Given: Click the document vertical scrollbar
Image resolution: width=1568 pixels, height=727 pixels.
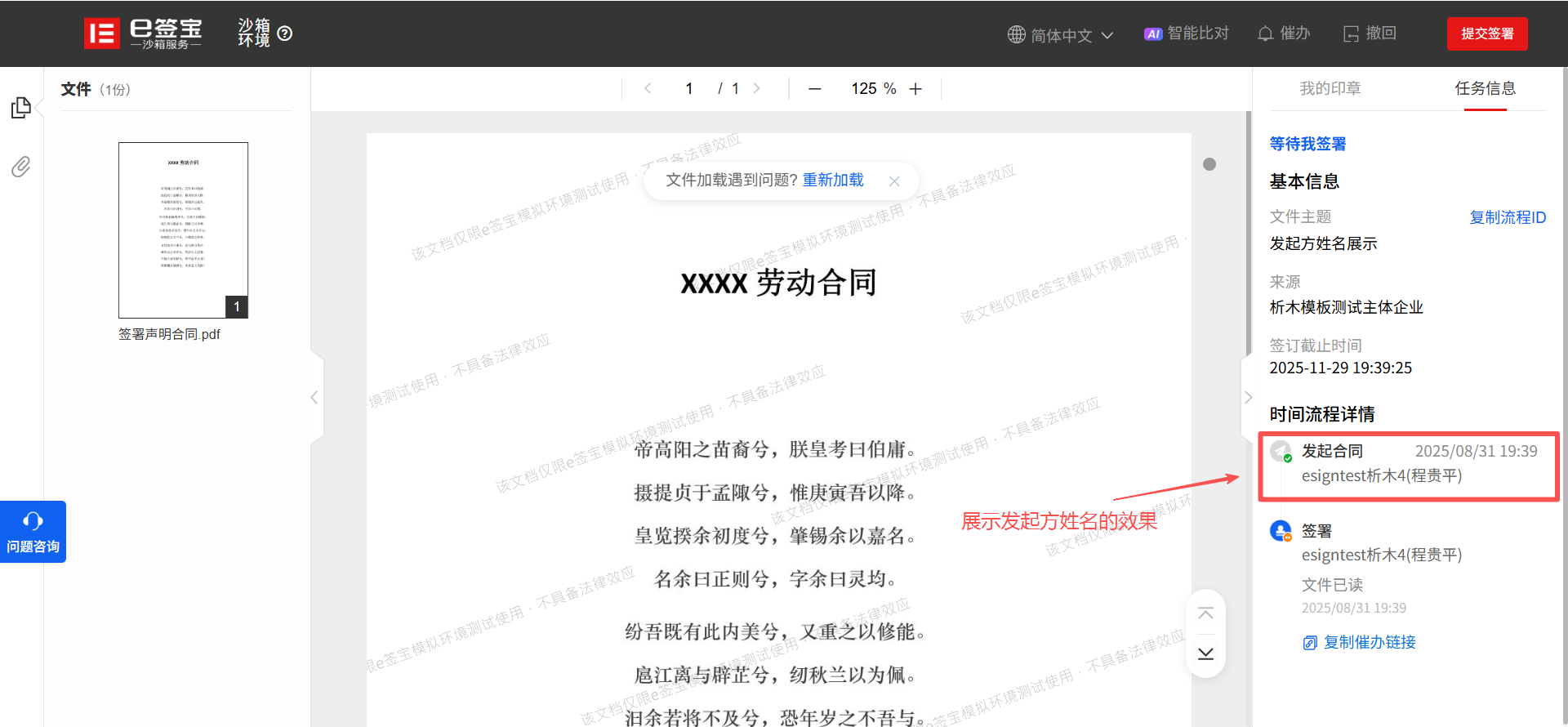Looking at the screenshot, I should coord(1248,233).
